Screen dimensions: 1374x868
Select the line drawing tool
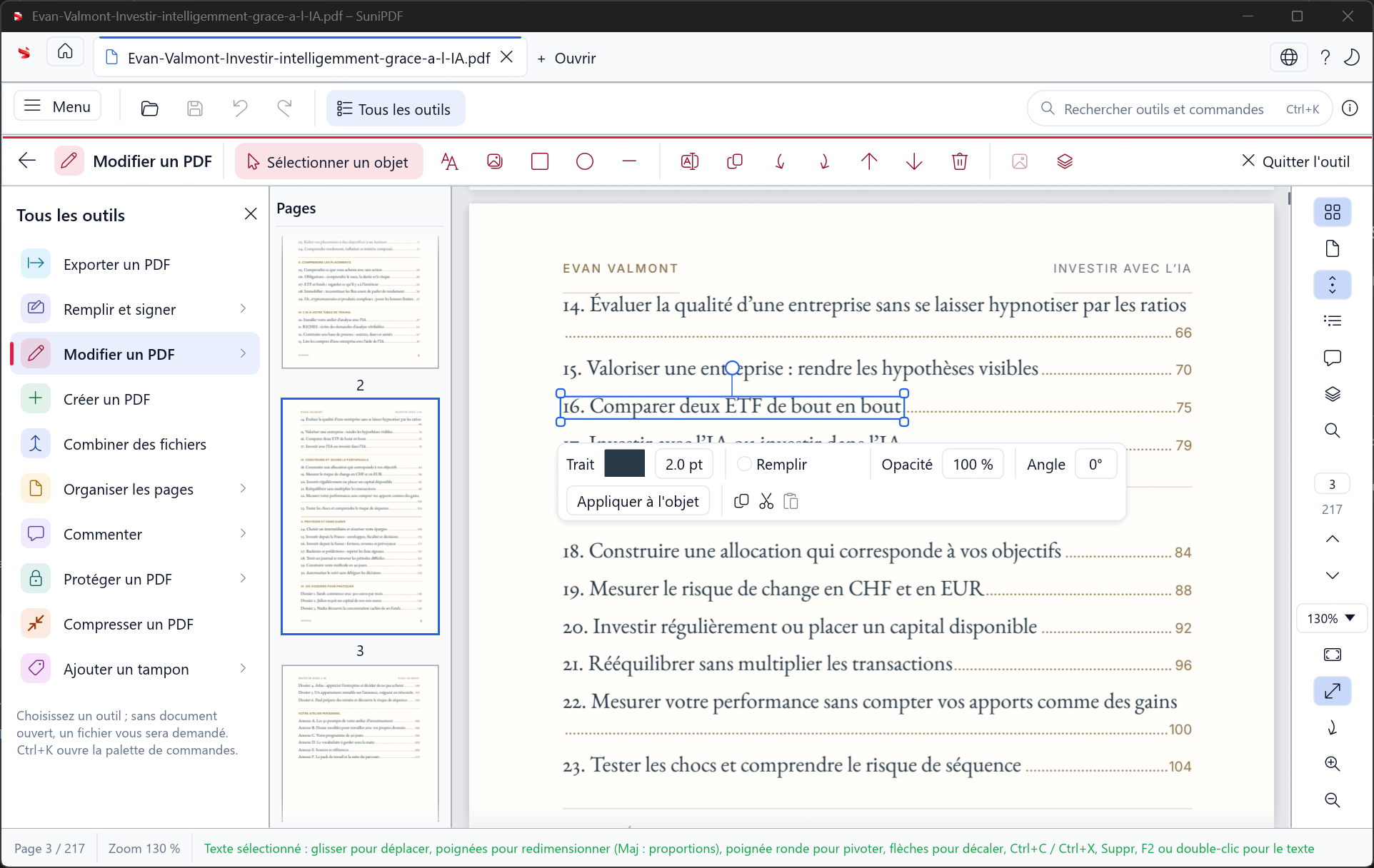[629, 162]
